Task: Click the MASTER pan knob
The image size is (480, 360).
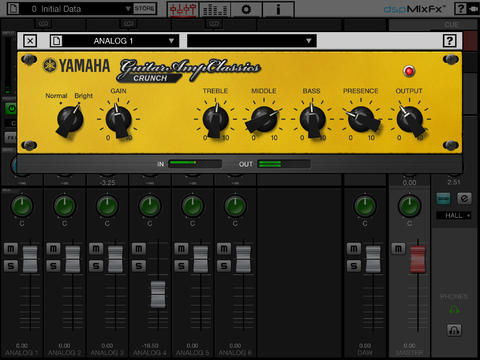Action: 410,206
